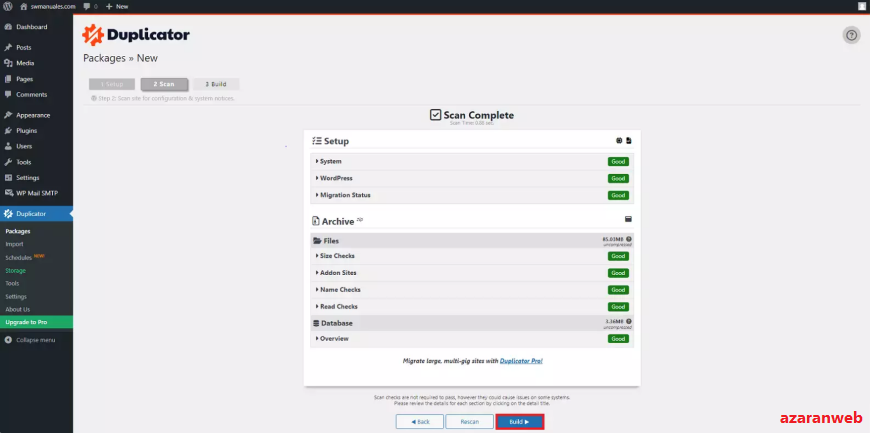
Task: Expand the Addon Sites row
Action: [x=472, y=273]
